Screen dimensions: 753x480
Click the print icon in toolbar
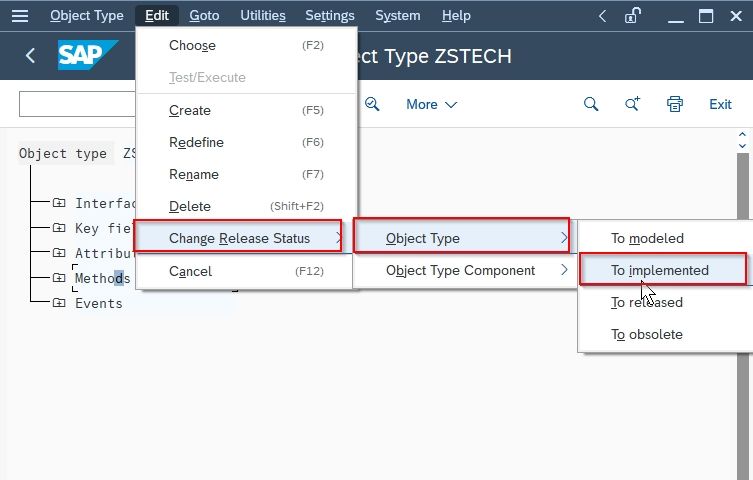[x=674, y=104]
